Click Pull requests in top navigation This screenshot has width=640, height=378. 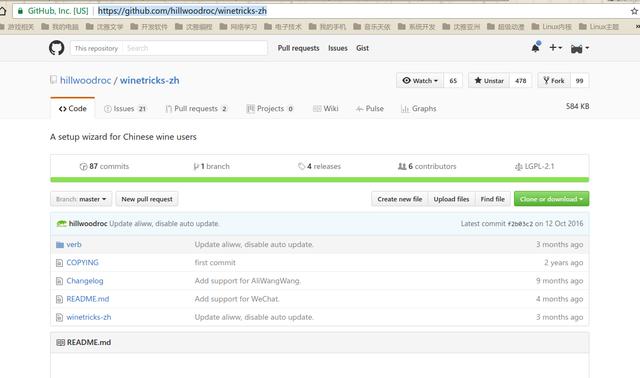[298, 48]
